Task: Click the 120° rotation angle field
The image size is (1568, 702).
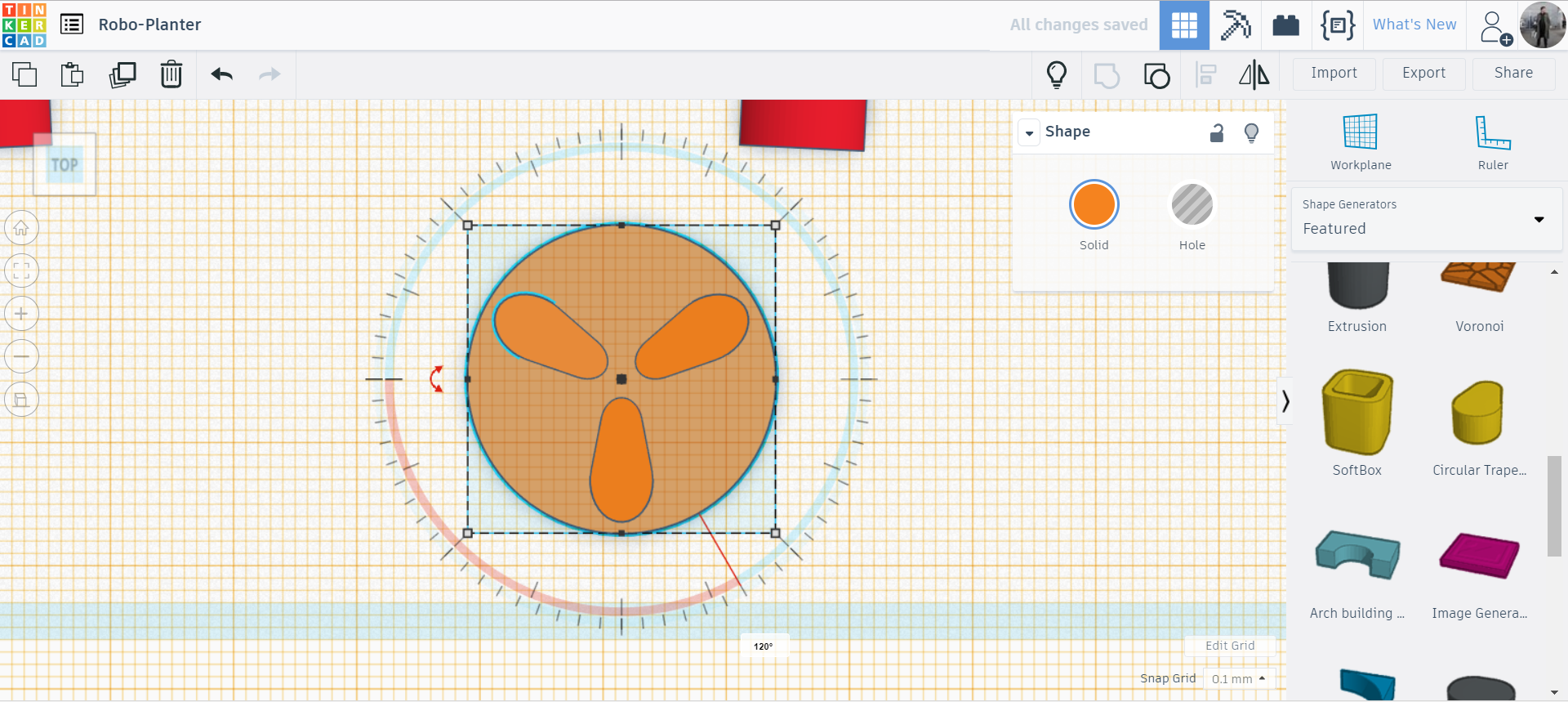Action: (x=764, y=646)
